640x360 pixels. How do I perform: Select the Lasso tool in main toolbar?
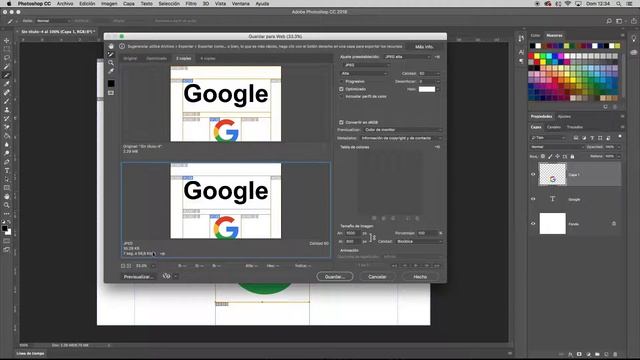pyautogui.click(x=7, y=58)
